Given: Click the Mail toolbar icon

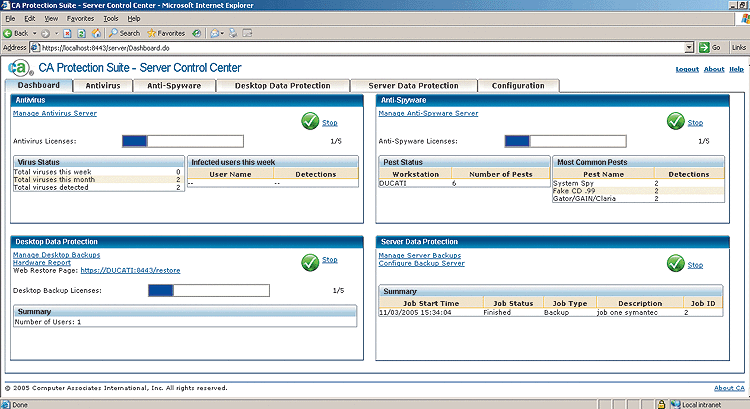Looking at the screenshot, I should click(215, 33).
